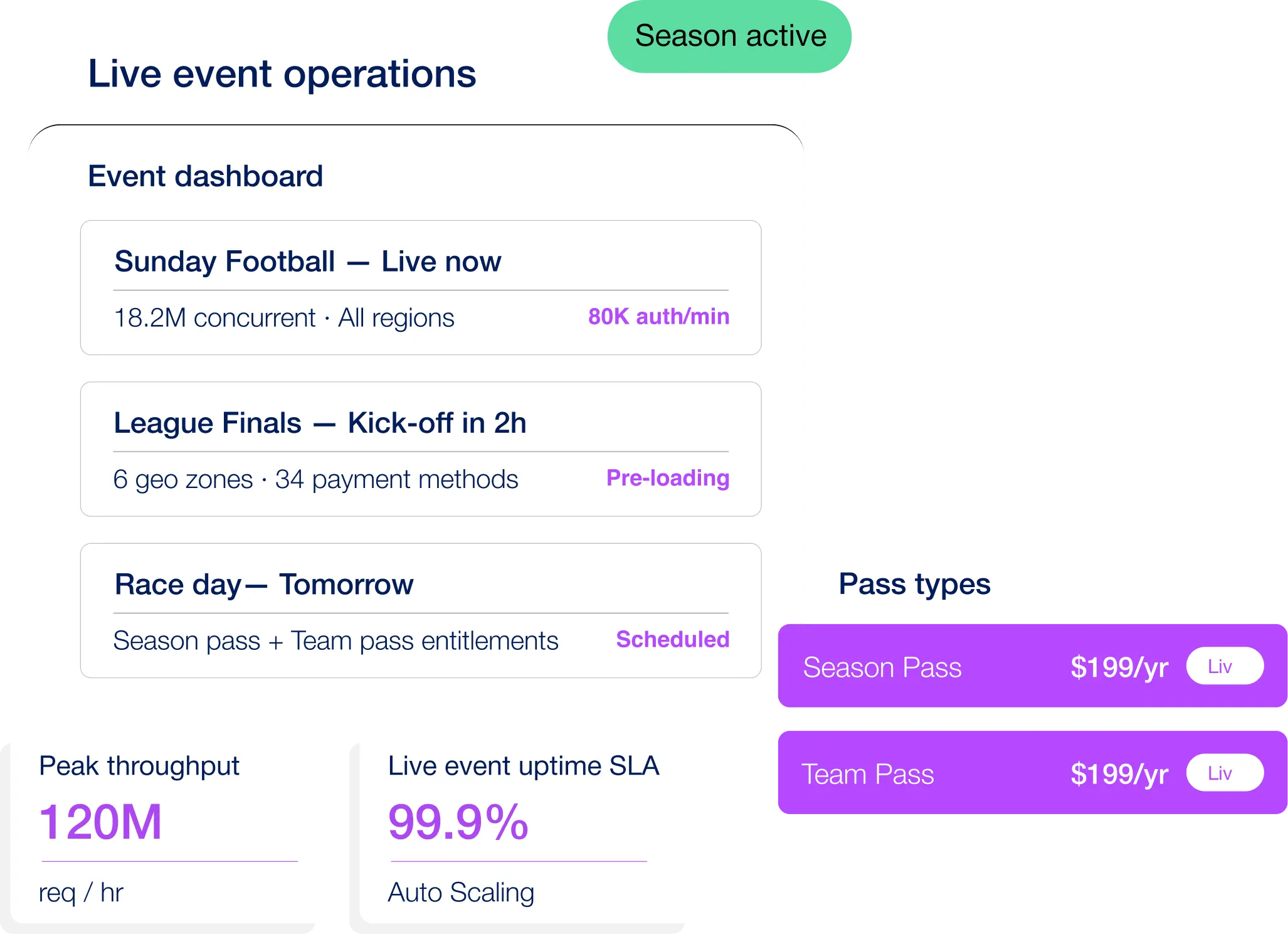Click the Team Pass $199/yr price
Screen dimensions: 1288x934
pos(1119,774)
